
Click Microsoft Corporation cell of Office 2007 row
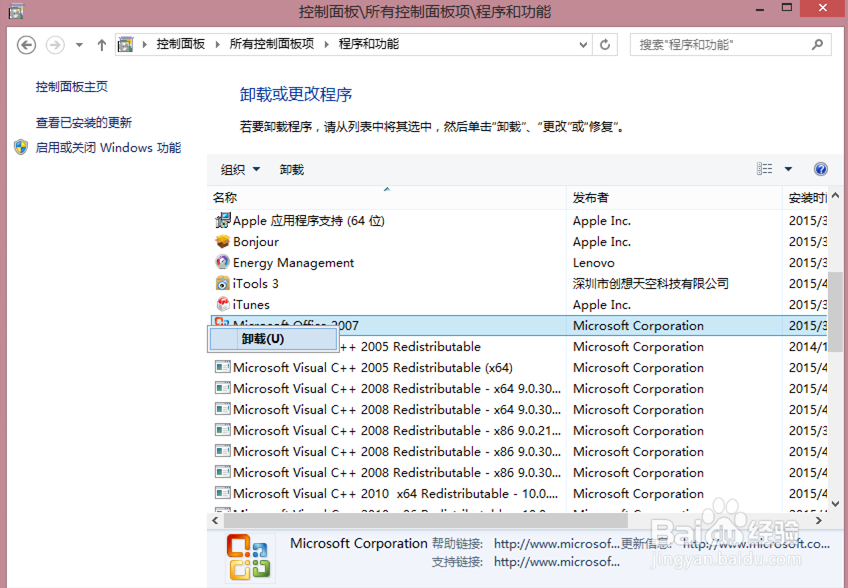coord(638,326)
